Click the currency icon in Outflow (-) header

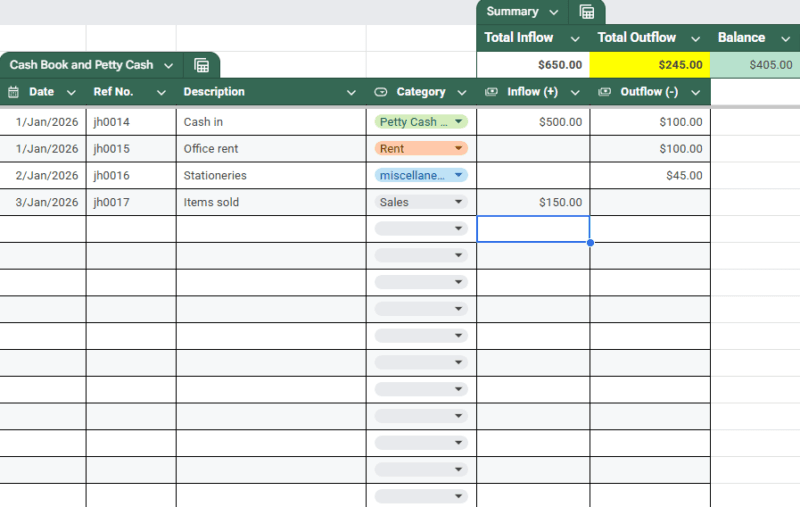[605, 92]
